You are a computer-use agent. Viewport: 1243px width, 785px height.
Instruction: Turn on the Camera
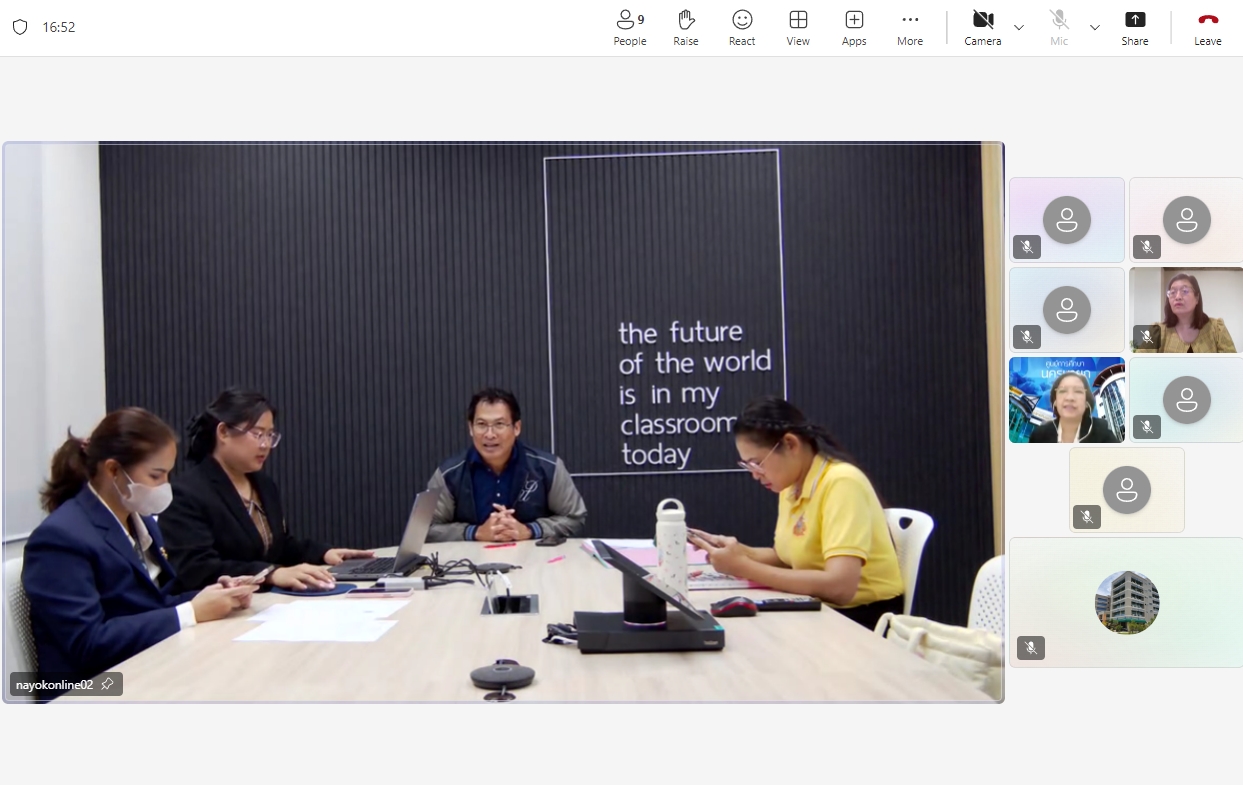click(982, 28)
